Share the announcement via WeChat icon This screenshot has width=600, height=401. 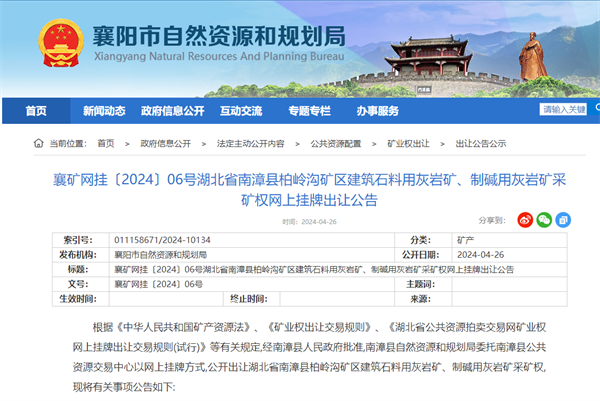pos(544,219)
